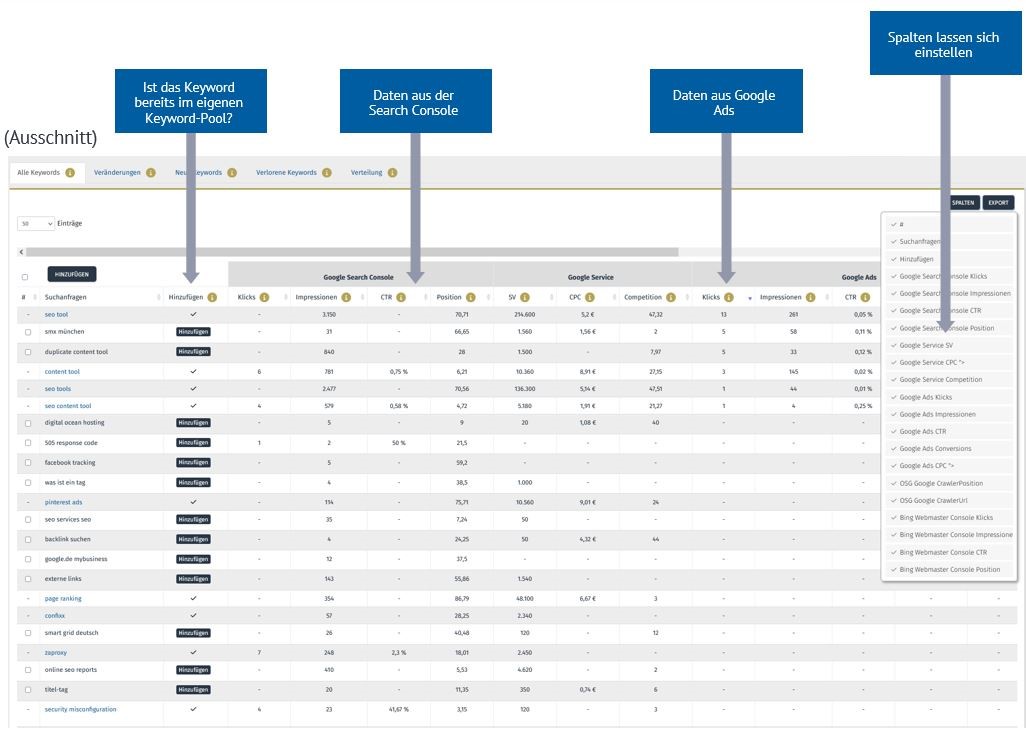Click the info icon beside the Competition column
1026x732 pixels.
coord(671,296)
